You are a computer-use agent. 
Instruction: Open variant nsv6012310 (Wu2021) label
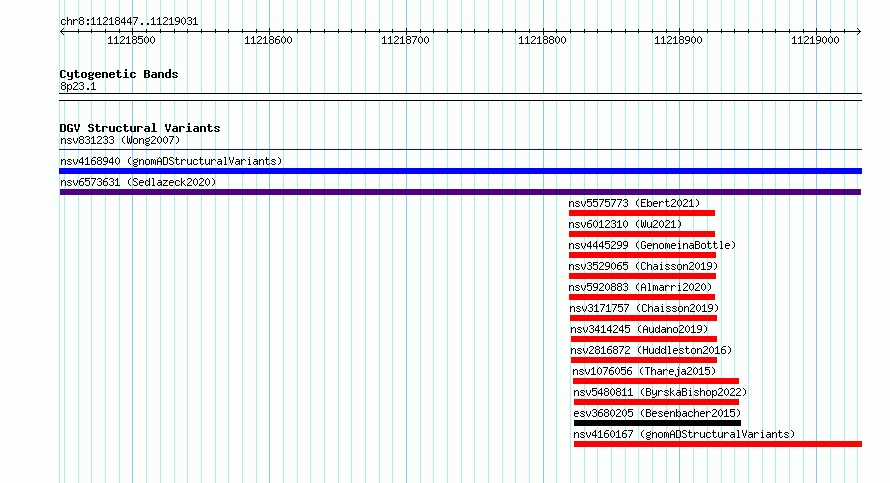pyautogui.click(x=625, y=224)
